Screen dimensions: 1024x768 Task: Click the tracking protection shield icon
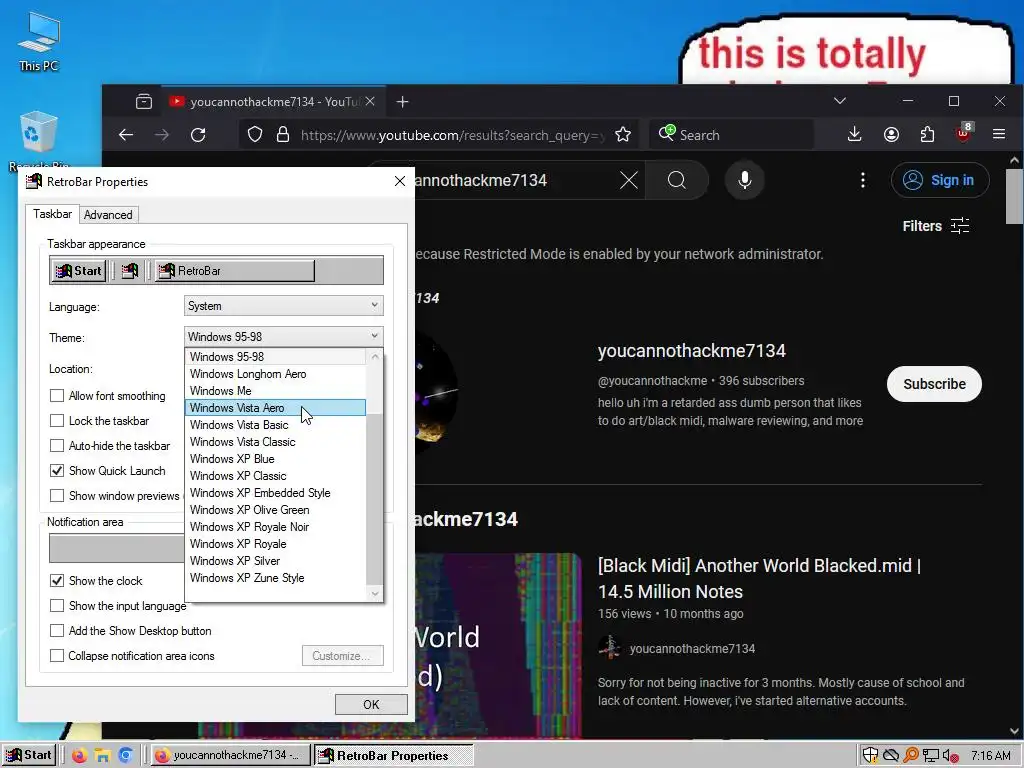pos(255,135)
